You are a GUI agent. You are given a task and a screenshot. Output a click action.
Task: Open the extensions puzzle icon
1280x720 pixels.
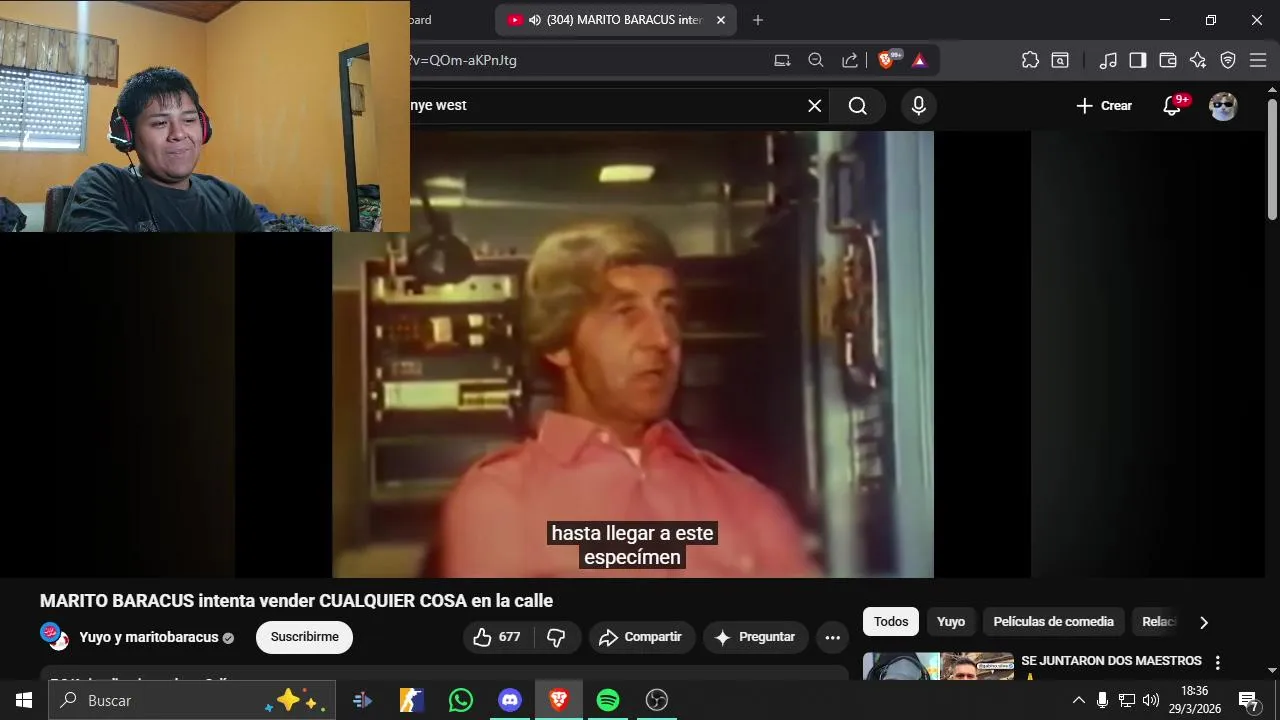point(1030,60)
